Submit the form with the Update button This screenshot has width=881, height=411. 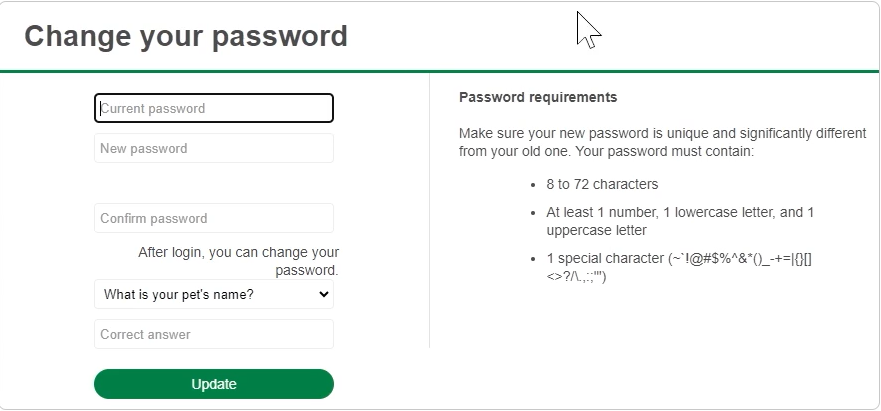click(x=214, y=384)
